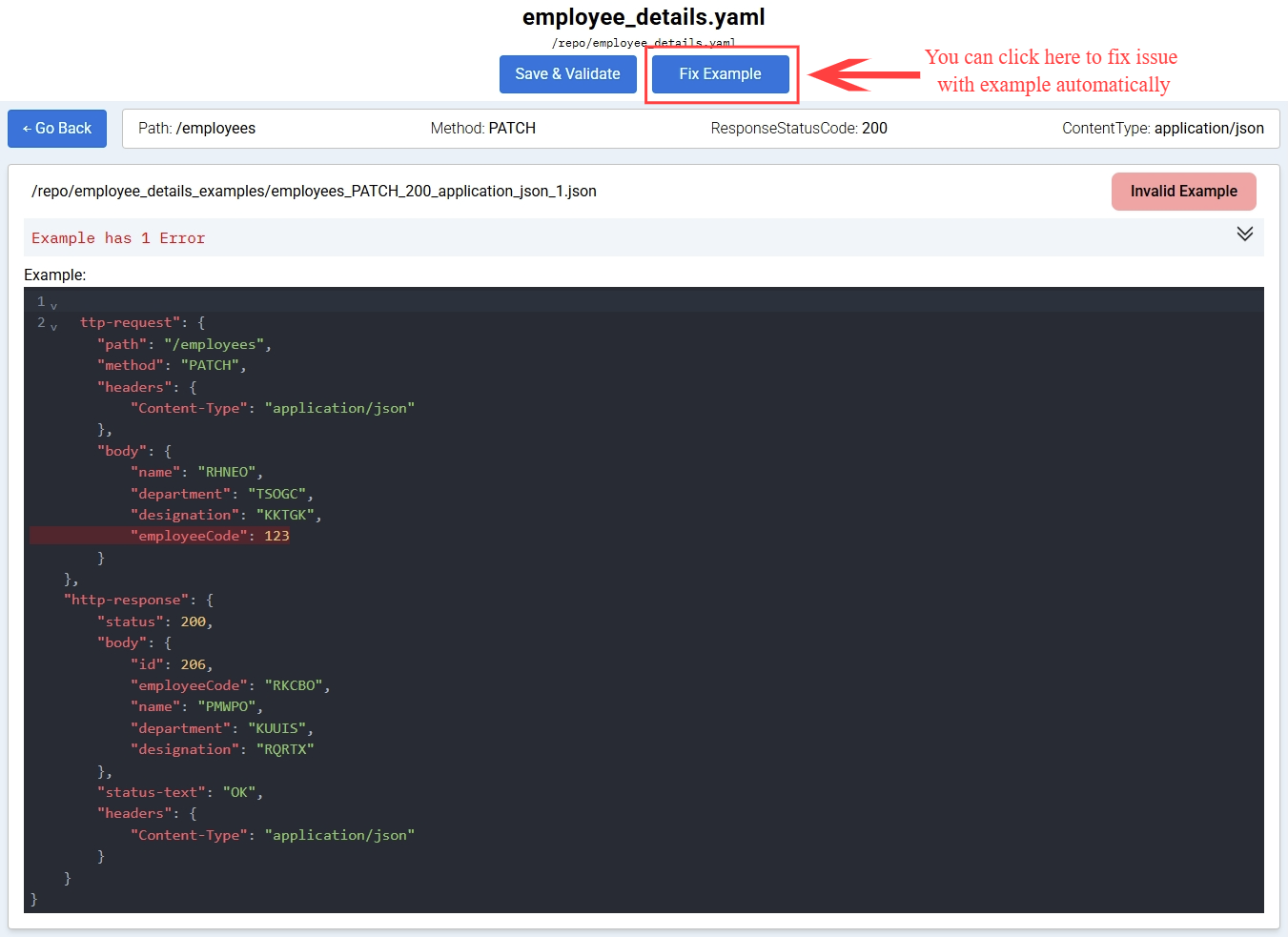Click the "name": "RHNEO" line in the editor

click(195, 473)
